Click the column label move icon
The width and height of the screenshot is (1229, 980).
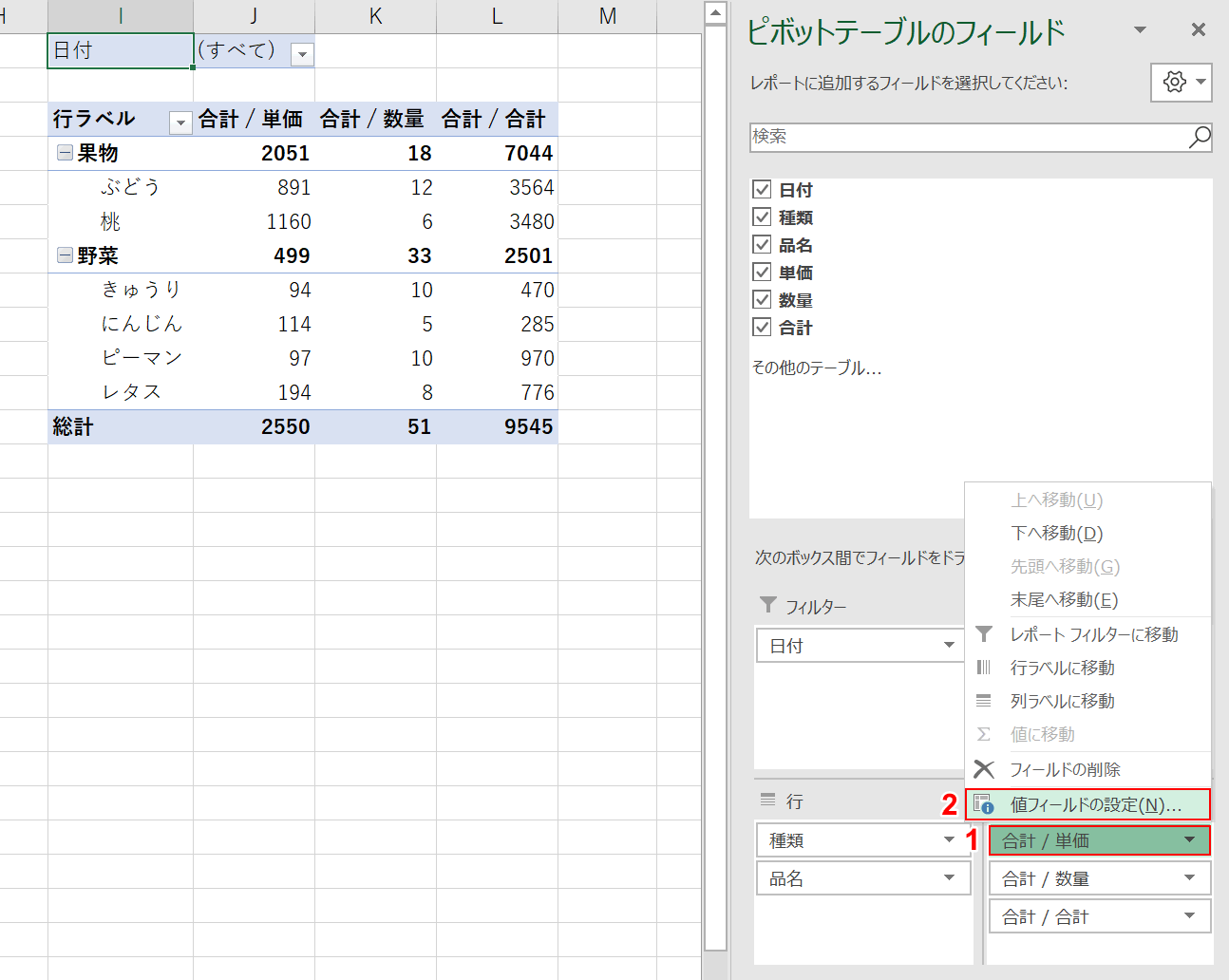pyautogui.click(x=984, y=701)
